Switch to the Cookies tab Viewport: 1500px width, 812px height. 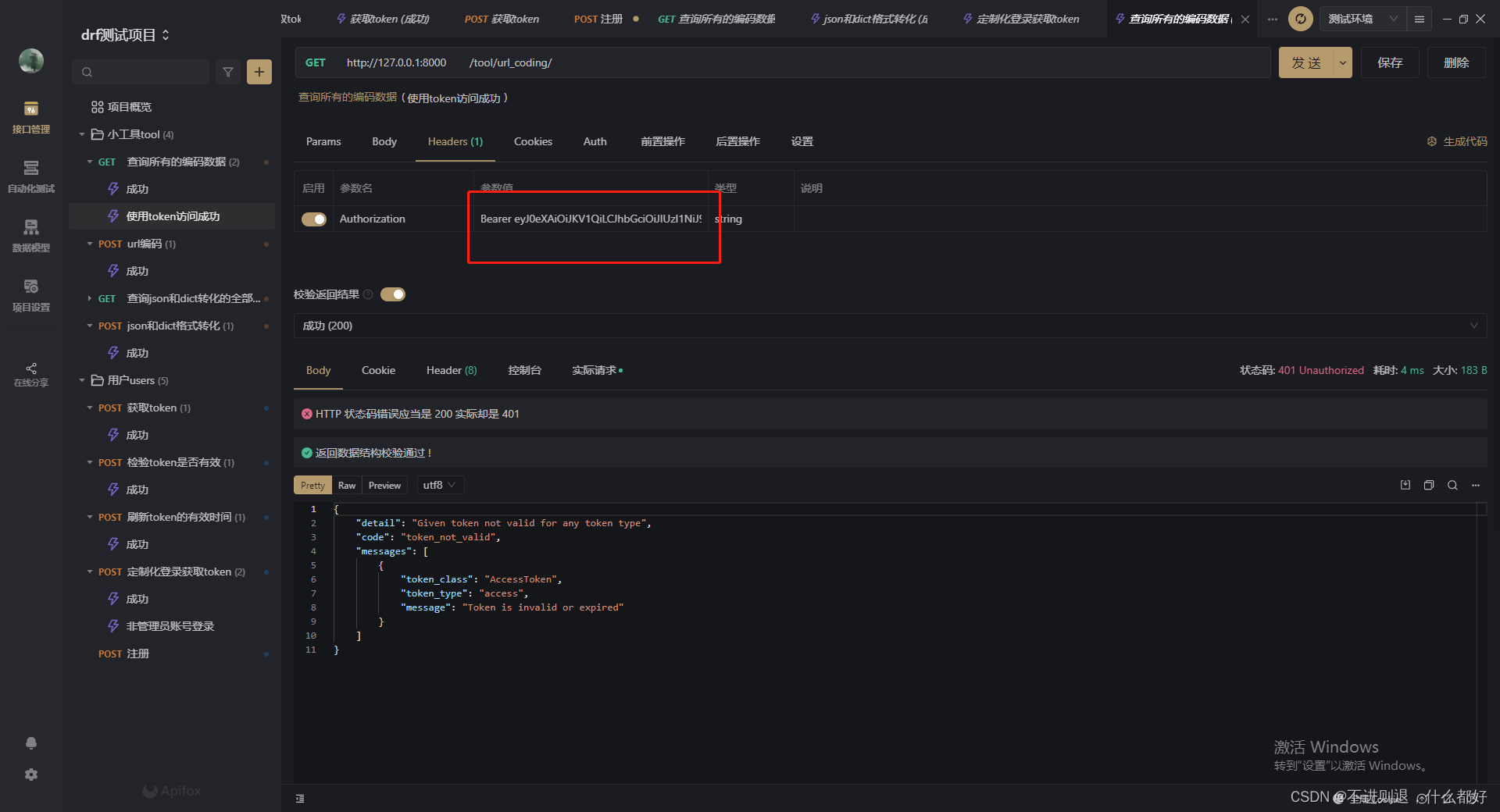(533, 141)
